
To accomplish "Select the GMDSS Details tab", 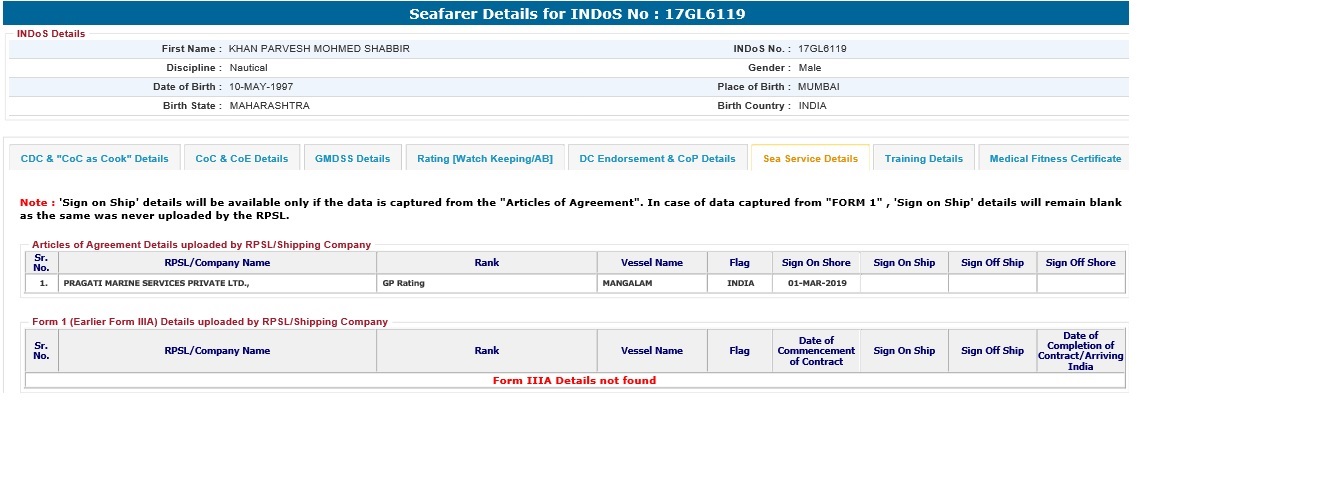I will (352, 159).
